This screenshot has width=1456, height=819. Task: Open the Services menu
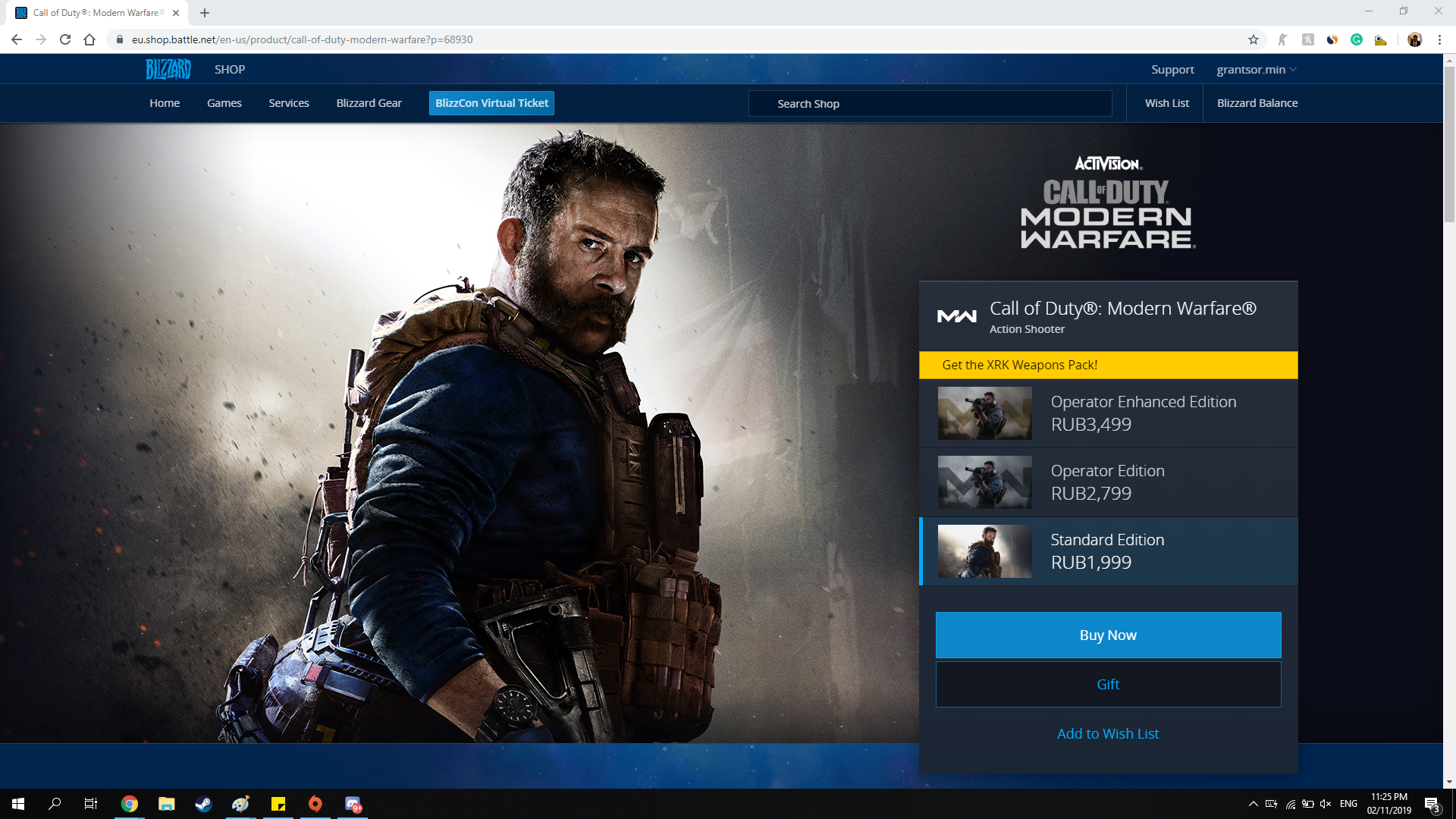(289, 103)
